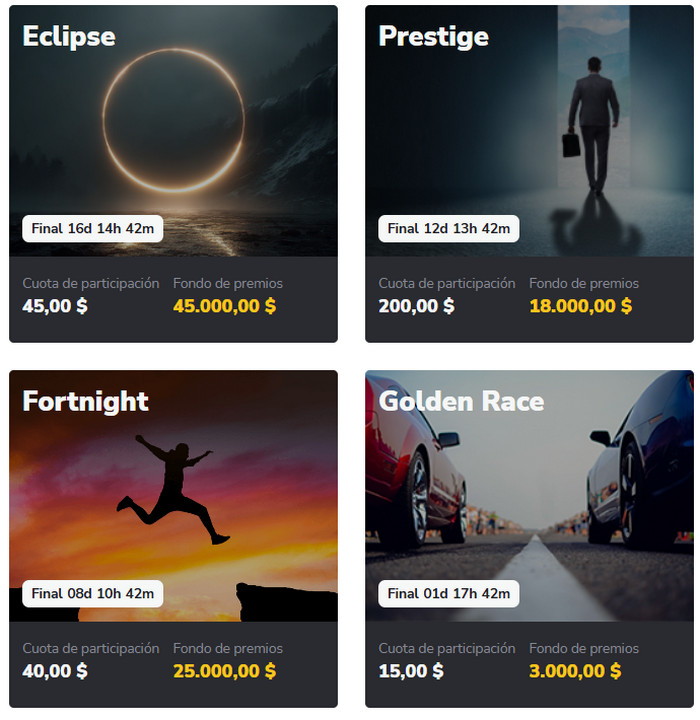
Task: Click the 3.000,00 $ prize fund amount
Action: (x=575, y=671)
